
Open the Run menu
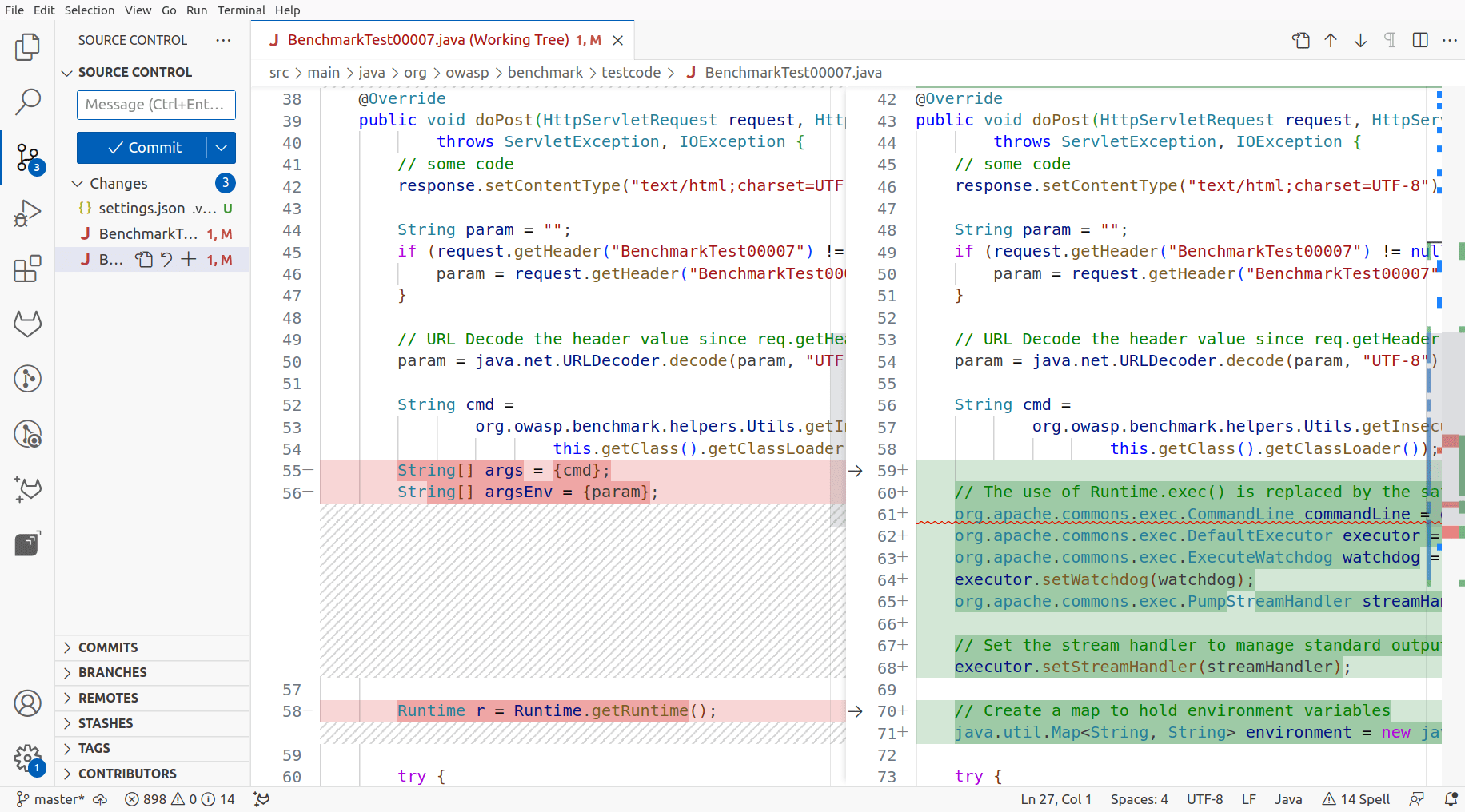(x=197, y=10)
